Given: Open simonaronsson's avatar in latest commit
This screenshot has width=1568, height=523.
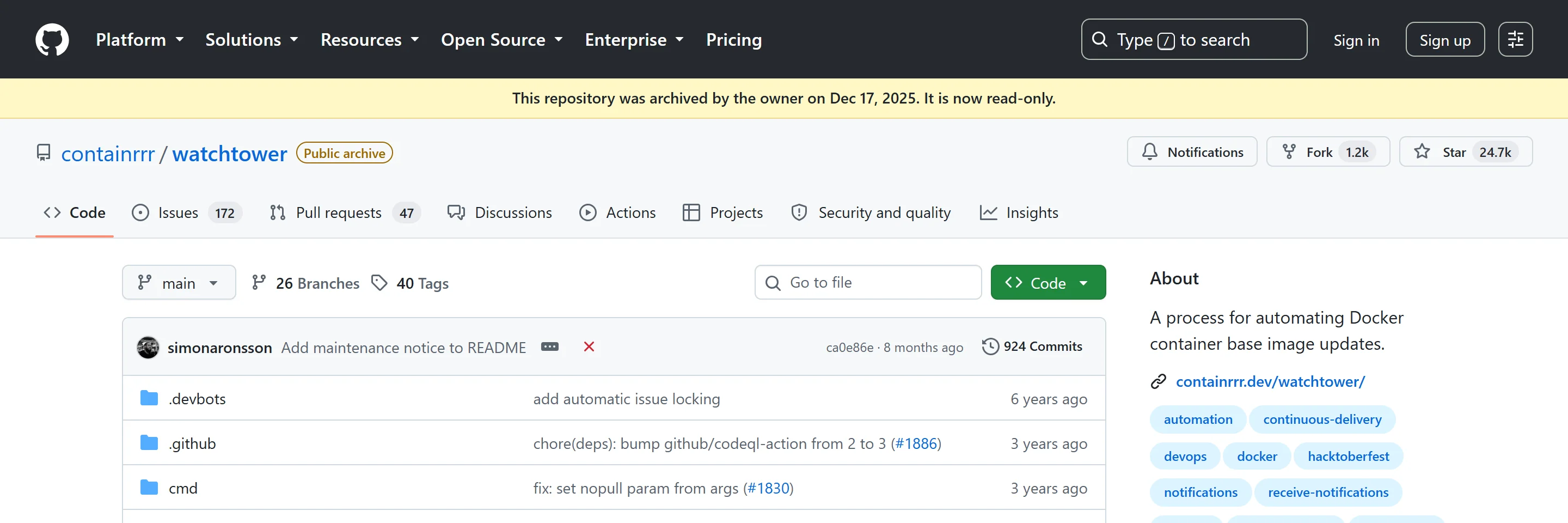Looking at the screenshot, I should [x=148, y=347].
